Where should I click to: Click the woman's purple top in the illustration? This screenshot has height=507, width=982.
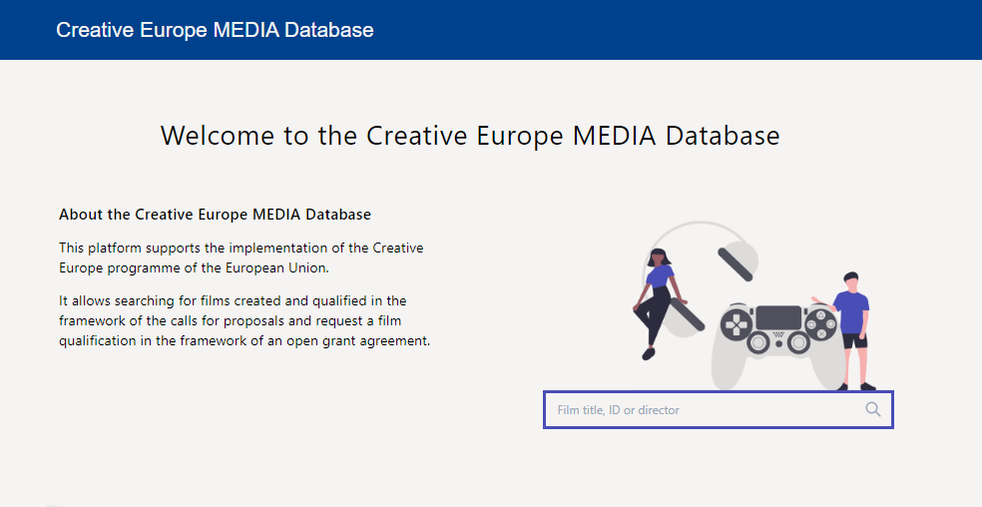[661, 275]
